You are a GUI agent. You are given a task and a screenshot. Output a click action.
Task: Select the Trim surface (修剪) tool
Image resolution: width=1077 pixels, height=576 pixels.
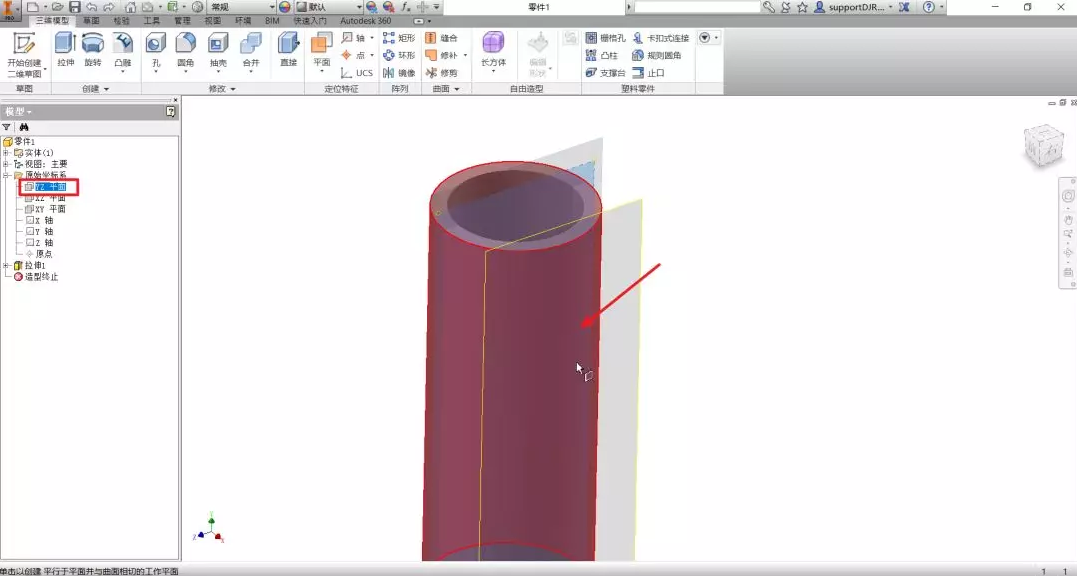441,73
